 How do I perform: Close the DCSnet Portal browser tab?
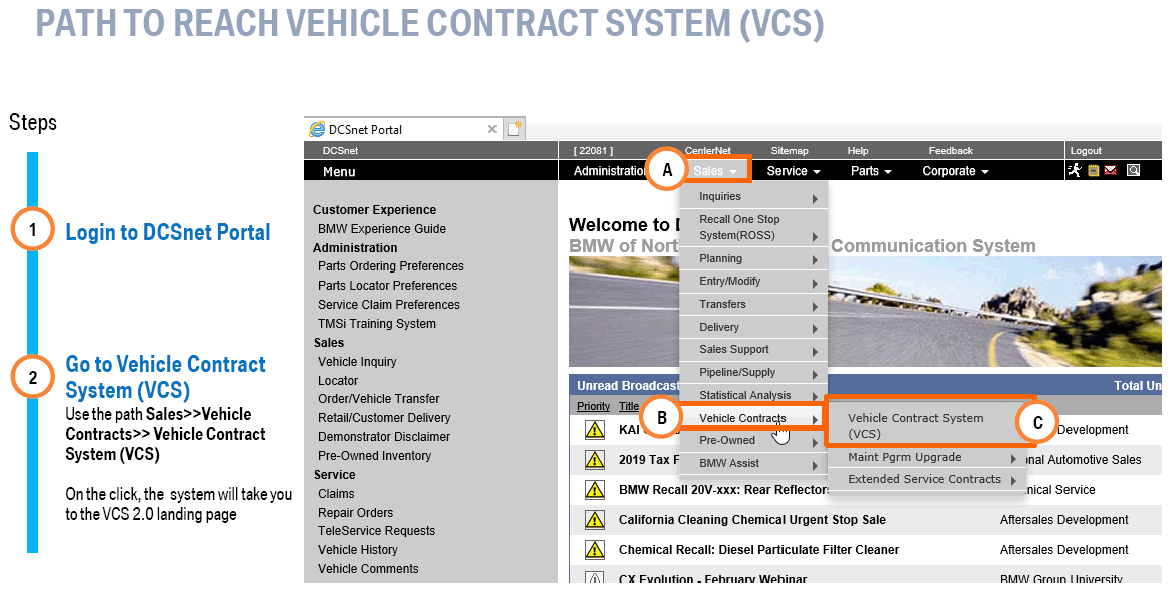pos(492,129)
